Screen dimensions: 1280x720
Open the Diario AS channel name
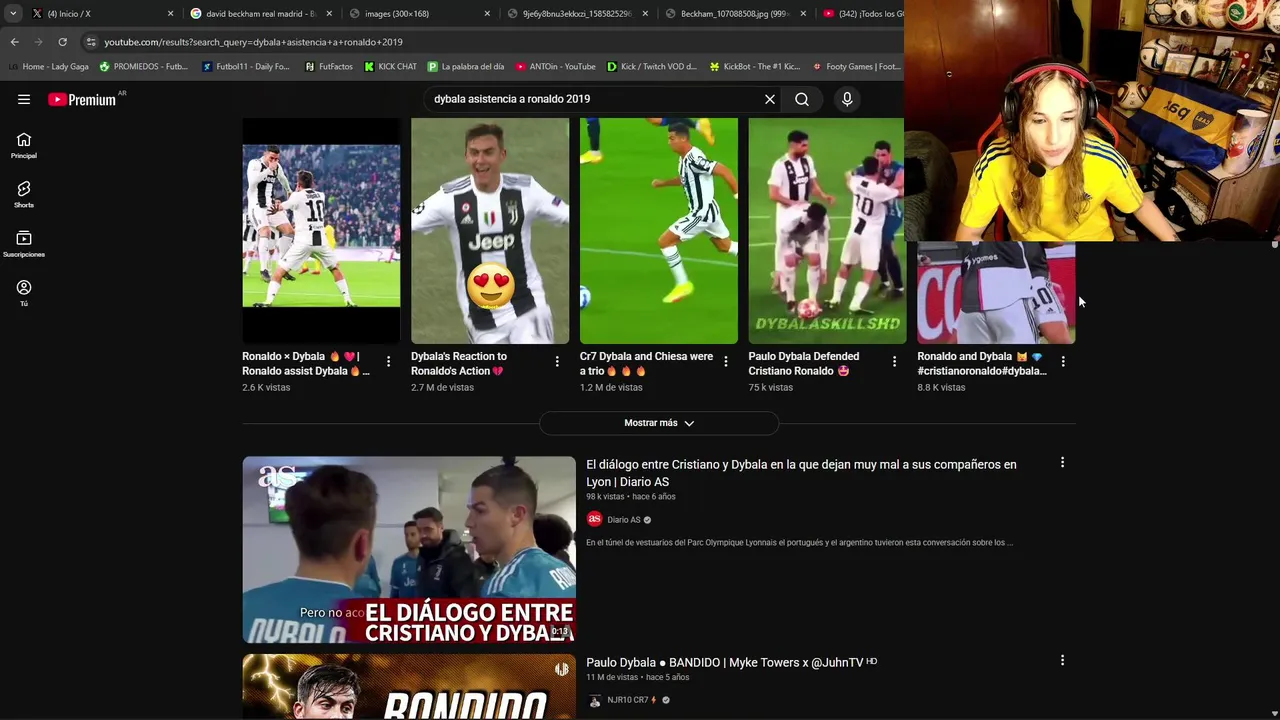tap(624, 520)
